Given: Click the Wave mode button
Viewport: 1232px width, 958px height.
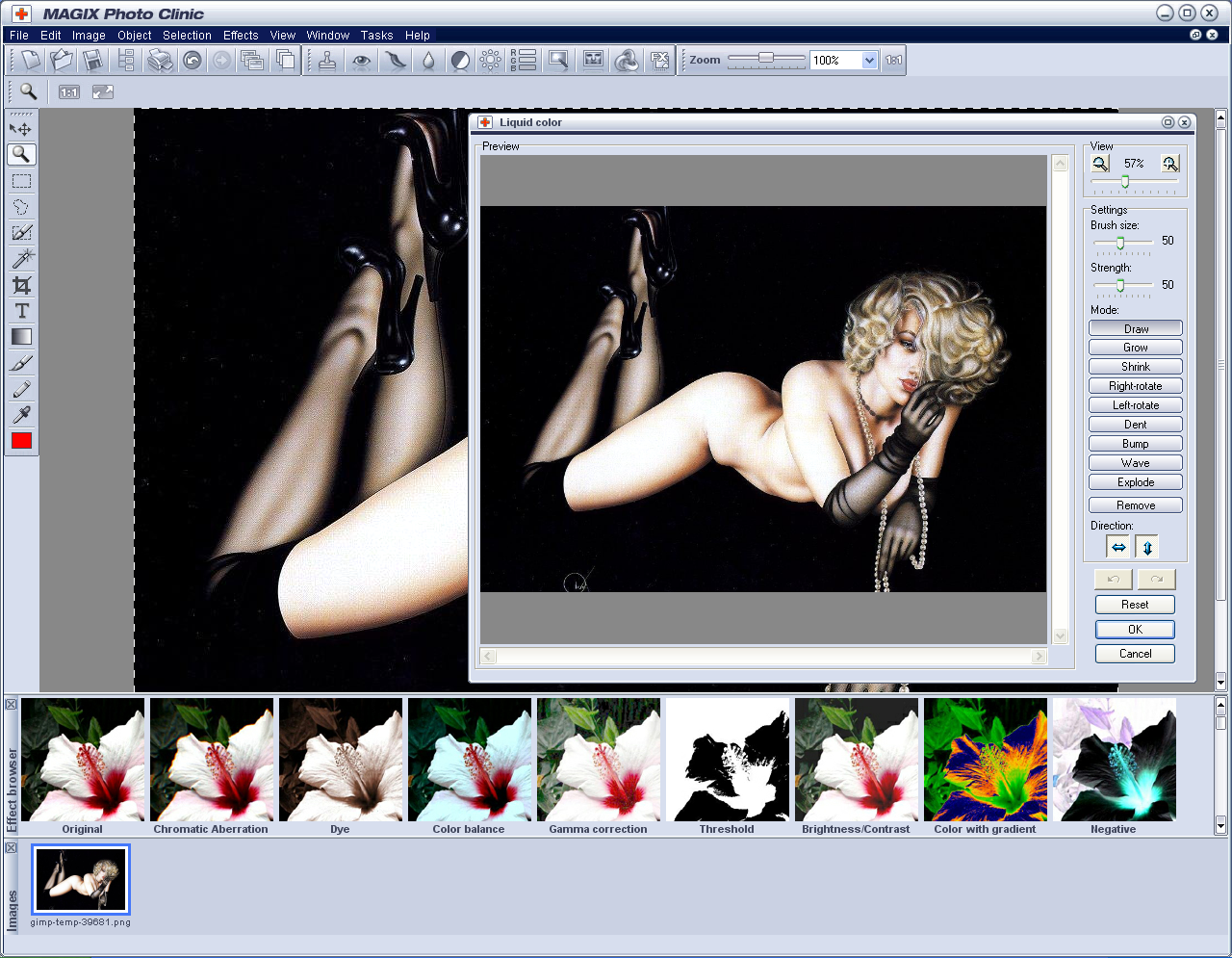Looking at the screenshot, I should coord(1136,463).
